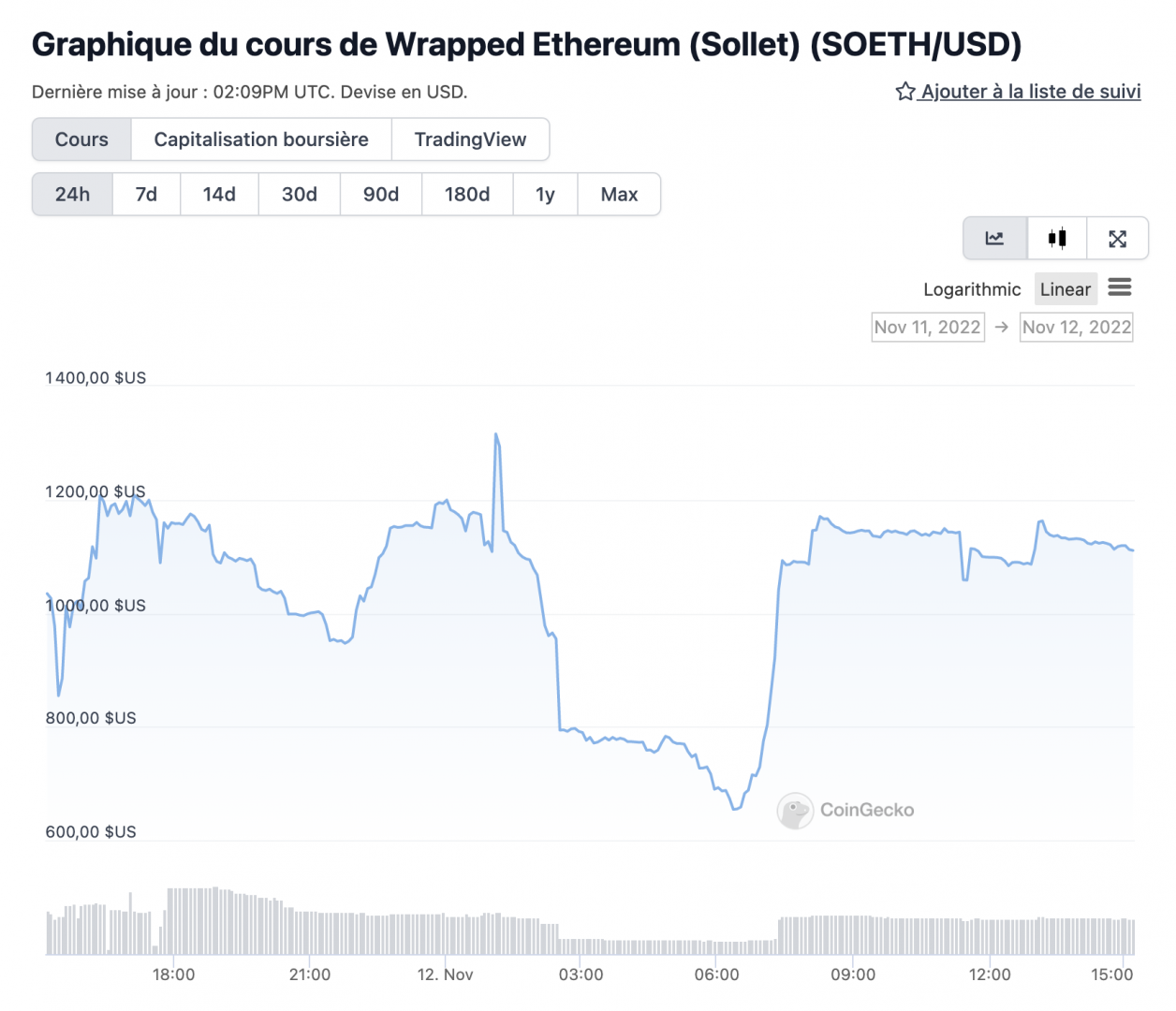
Task: Select the Max time range
Action: 619,195
